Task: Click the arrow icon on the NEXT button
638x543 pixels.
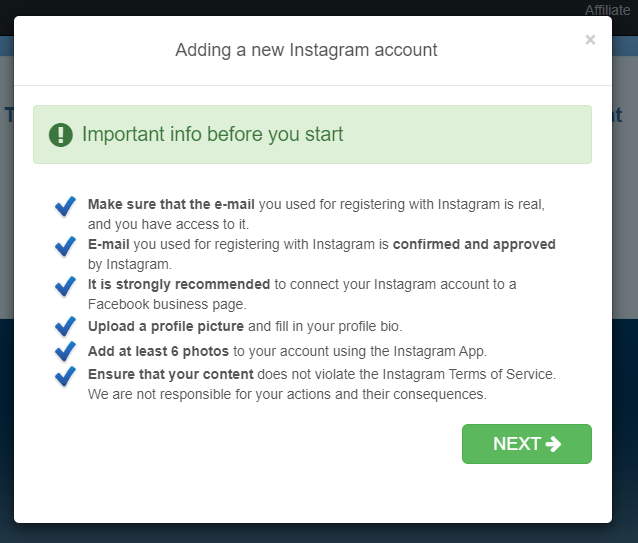Action: 554,444
